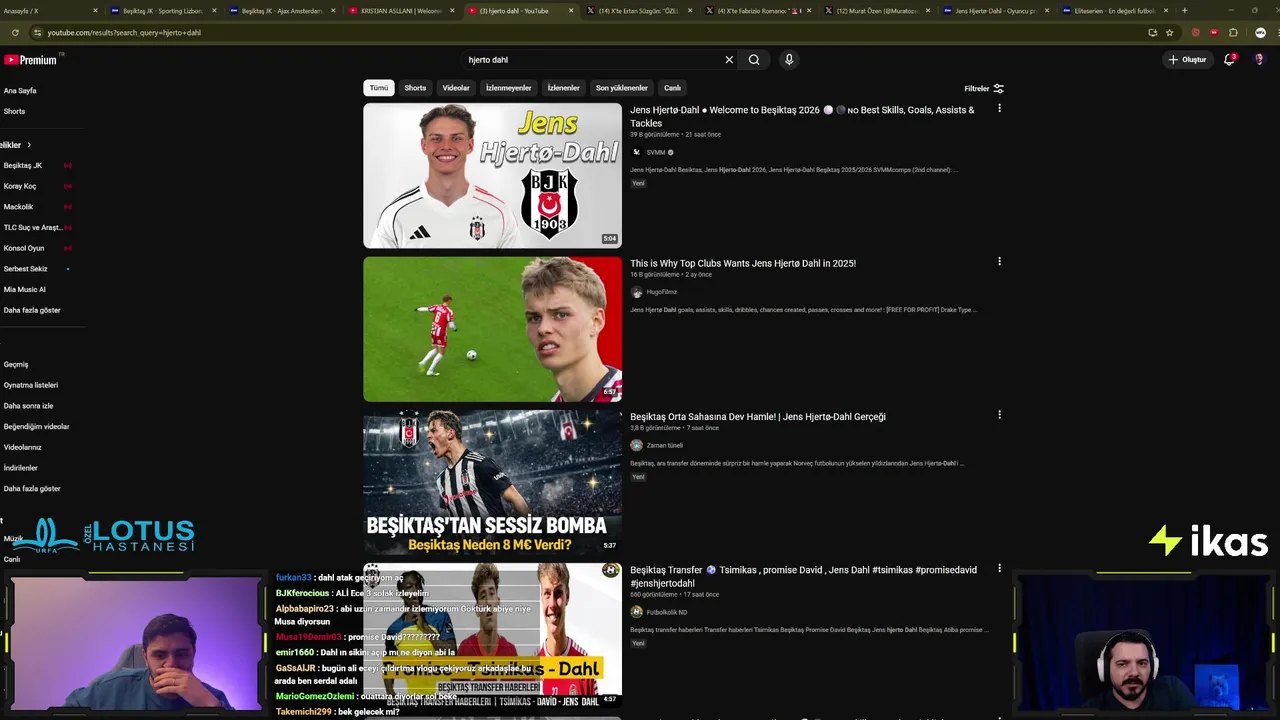The width and height of the screenshot is (1280, 720).
Task: Click the live indicator next to Koray Koç
Action: (68, 186)
